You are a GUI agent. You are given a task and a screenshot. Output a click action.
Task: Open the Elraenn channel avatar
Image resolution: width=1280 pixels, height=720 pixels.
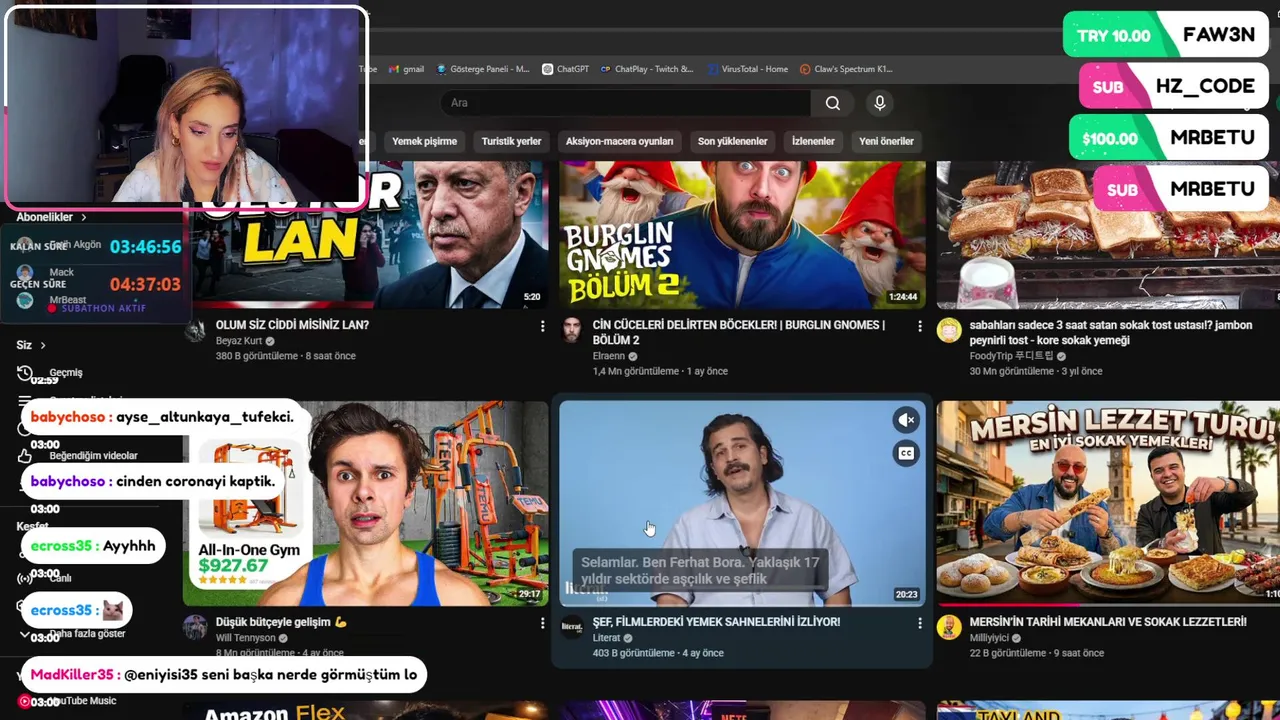572,331
